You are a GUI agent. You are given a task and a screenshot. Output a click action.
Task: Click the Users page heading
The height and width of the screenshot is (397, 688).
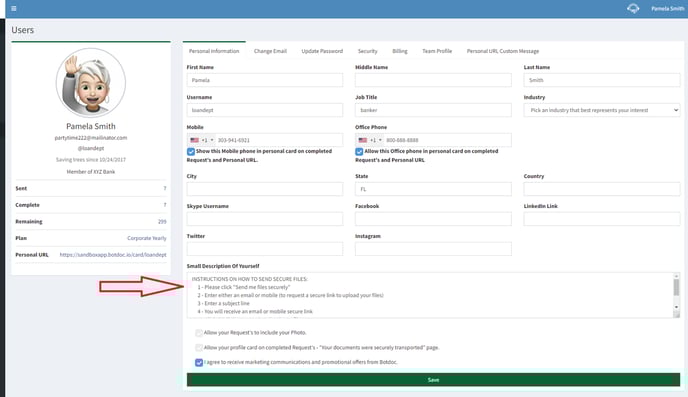coord(22,30)
